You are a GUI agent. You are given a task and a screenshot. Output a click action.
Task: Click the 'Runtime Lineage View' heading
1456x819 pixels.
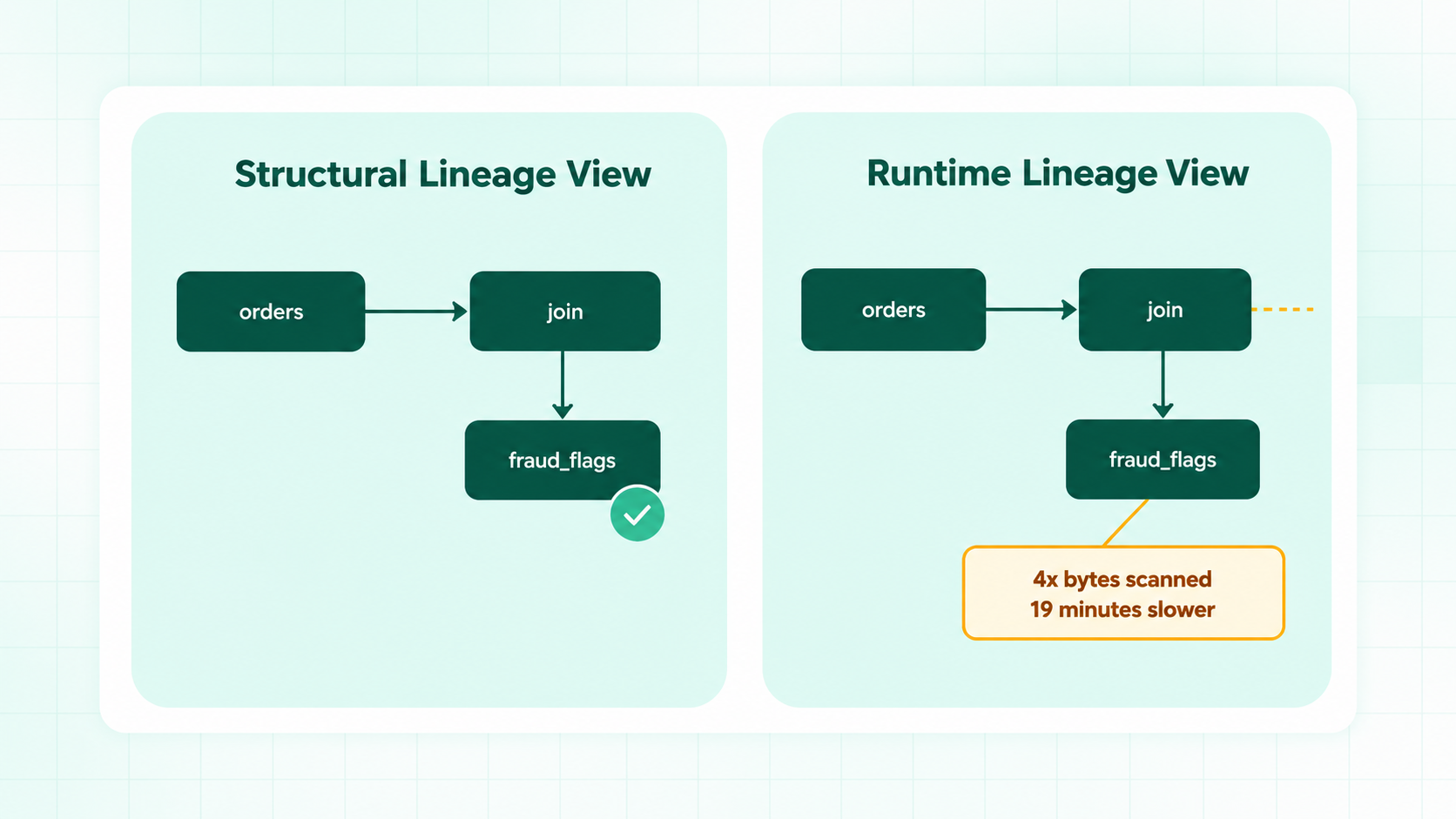click(1057, 173)
